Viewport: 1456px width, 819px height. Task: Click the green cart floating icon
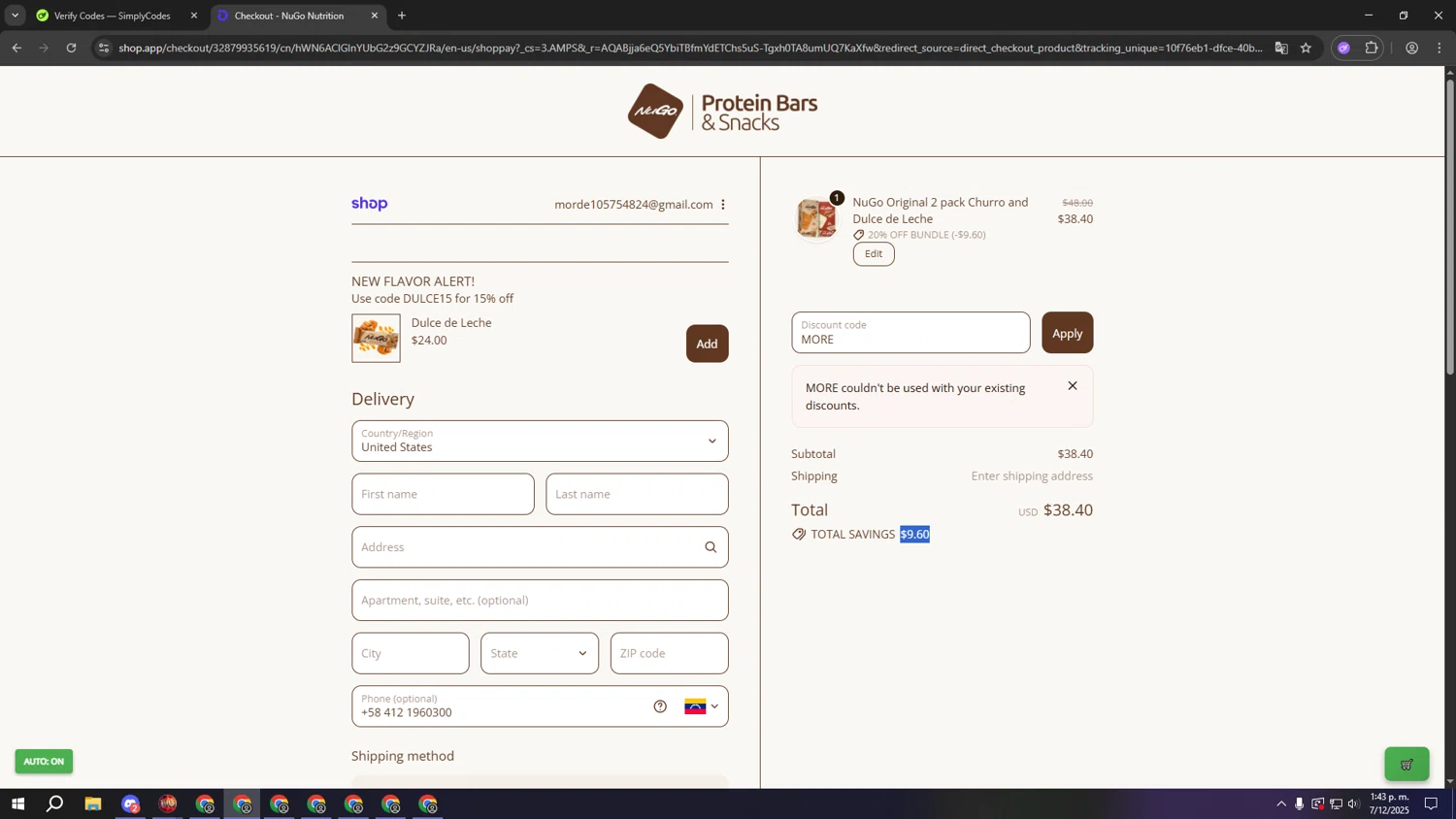tap(1406, 765)
